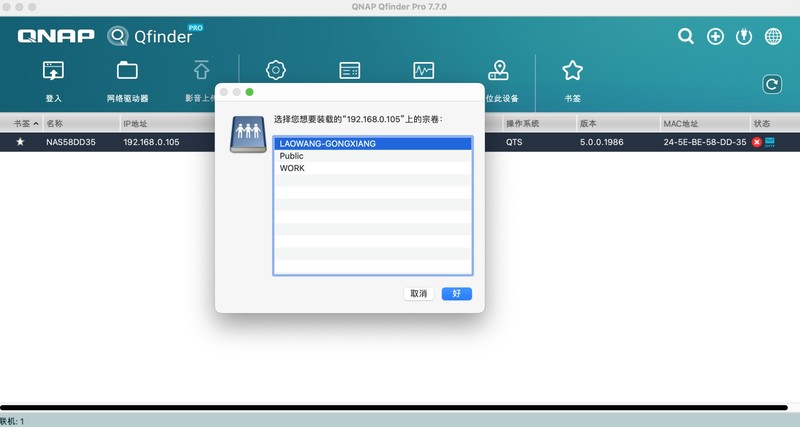Click the 取消 cancel button
Viewport: 800px width, 427px height.
tap(418, 294)
